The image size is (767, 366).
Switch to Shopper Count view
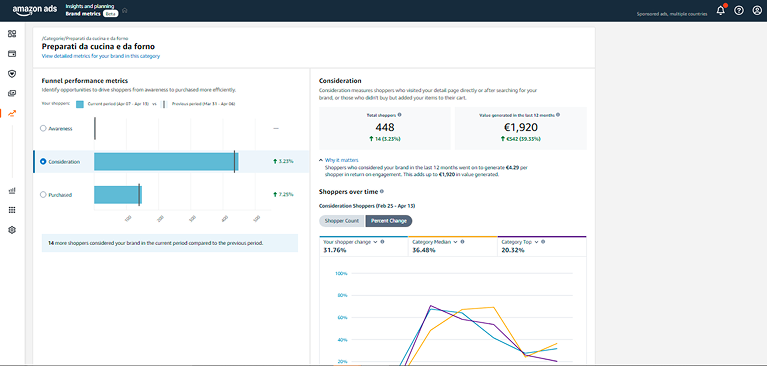342,221
